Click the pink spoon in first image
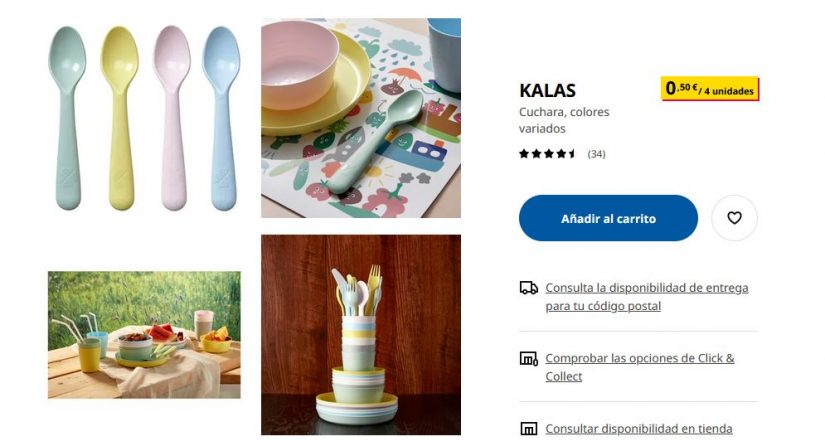 (172, 118)
